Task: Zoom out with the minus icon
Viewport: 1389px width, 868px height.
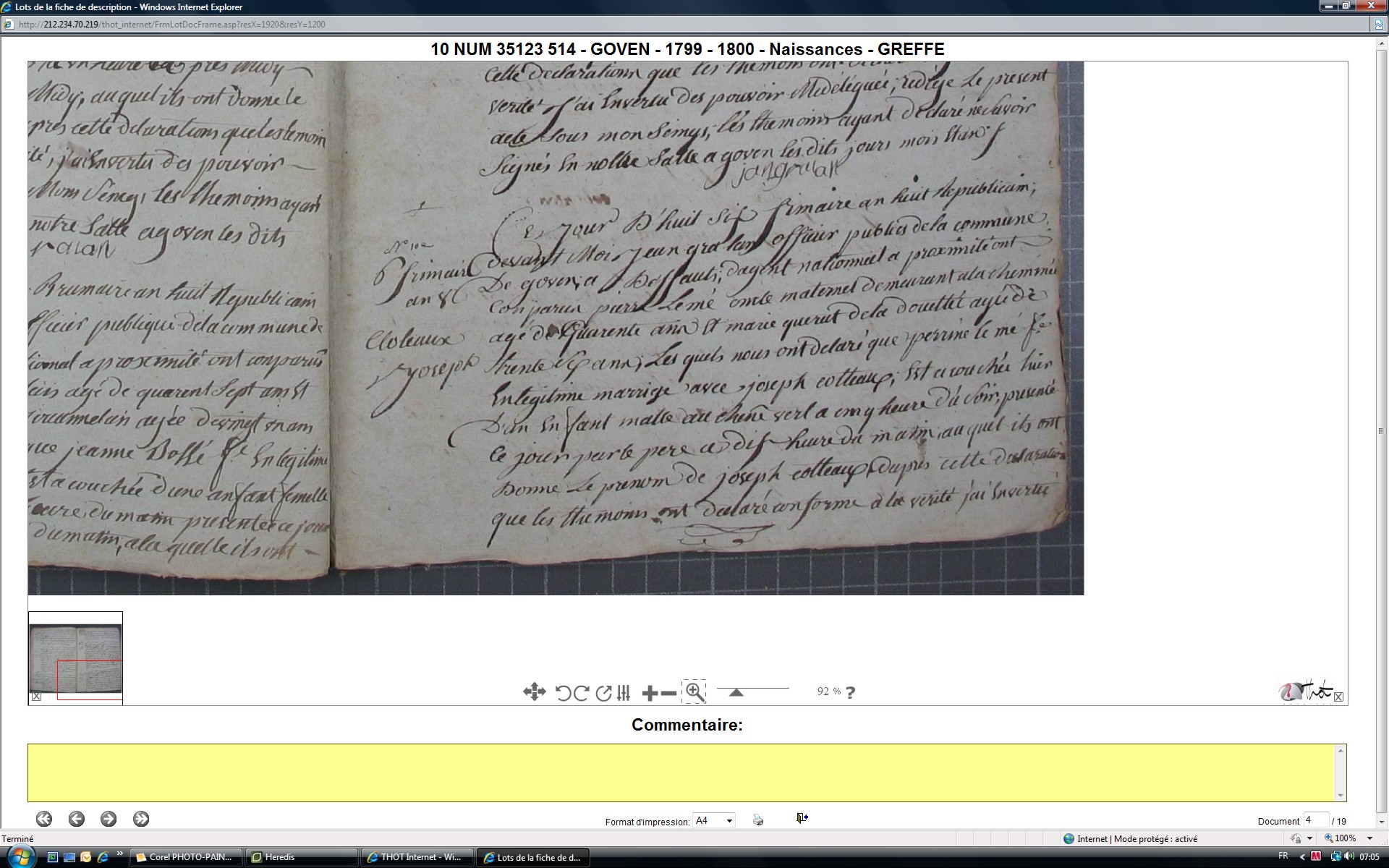Action: (x=669, y=693)
